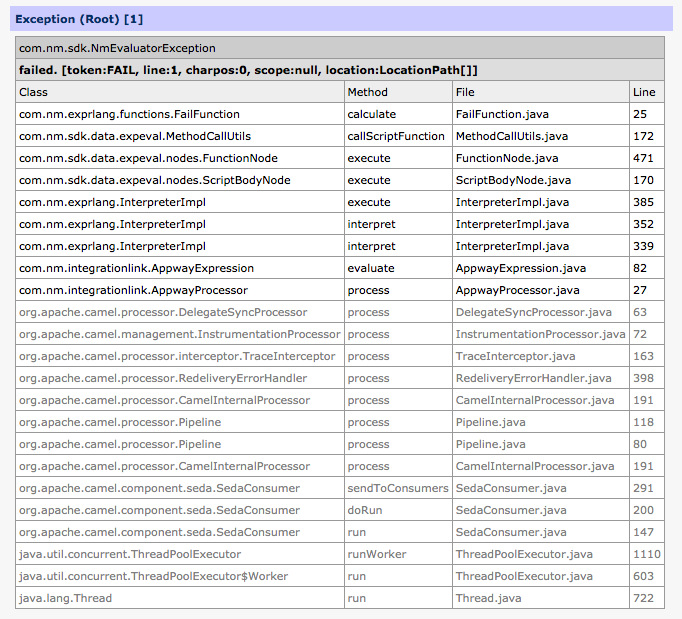Viewport: 682px width, 619px height.
Task: Click line number 339 cell
Action: point(647,246)
